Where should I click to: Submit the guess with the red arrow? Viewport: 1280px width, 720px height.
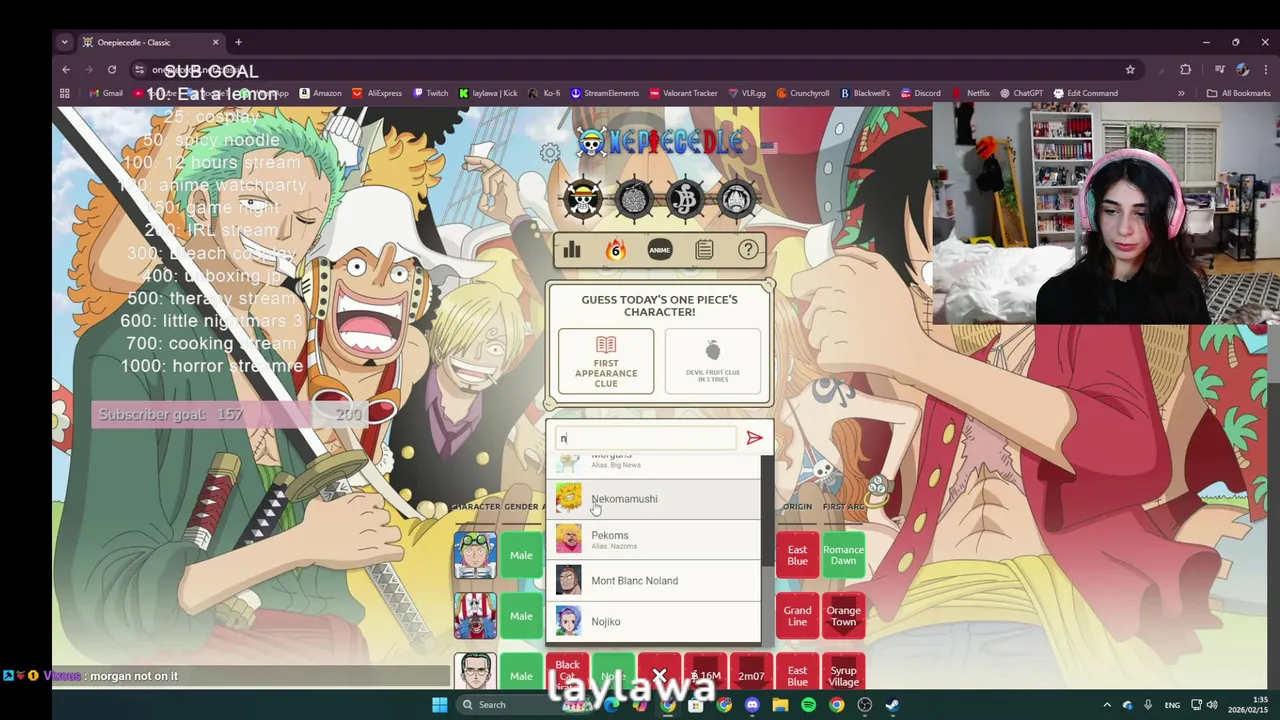[754, 438]
